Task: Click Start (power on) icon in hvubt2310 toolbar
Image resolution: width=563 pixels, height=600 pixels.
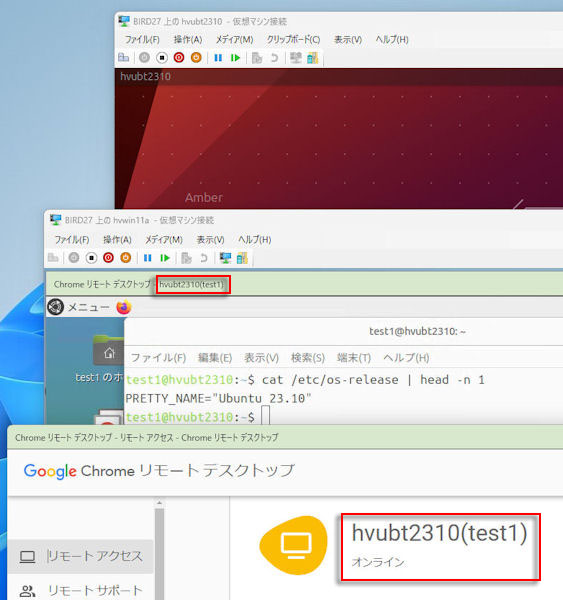Action: (x=144, y=58)
